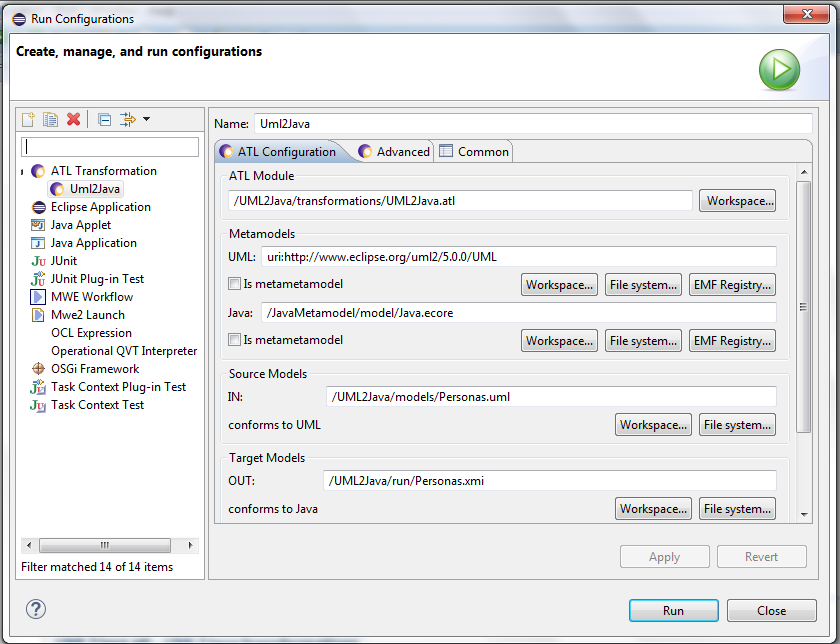Run the Uml2Java configuration

click(674, 611)
